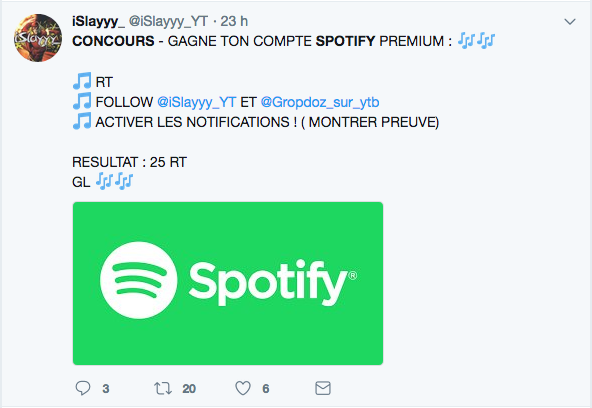Like the tweet with the heart icon
Viewport: 592px width, 408px height.
(x=243, y=388)
